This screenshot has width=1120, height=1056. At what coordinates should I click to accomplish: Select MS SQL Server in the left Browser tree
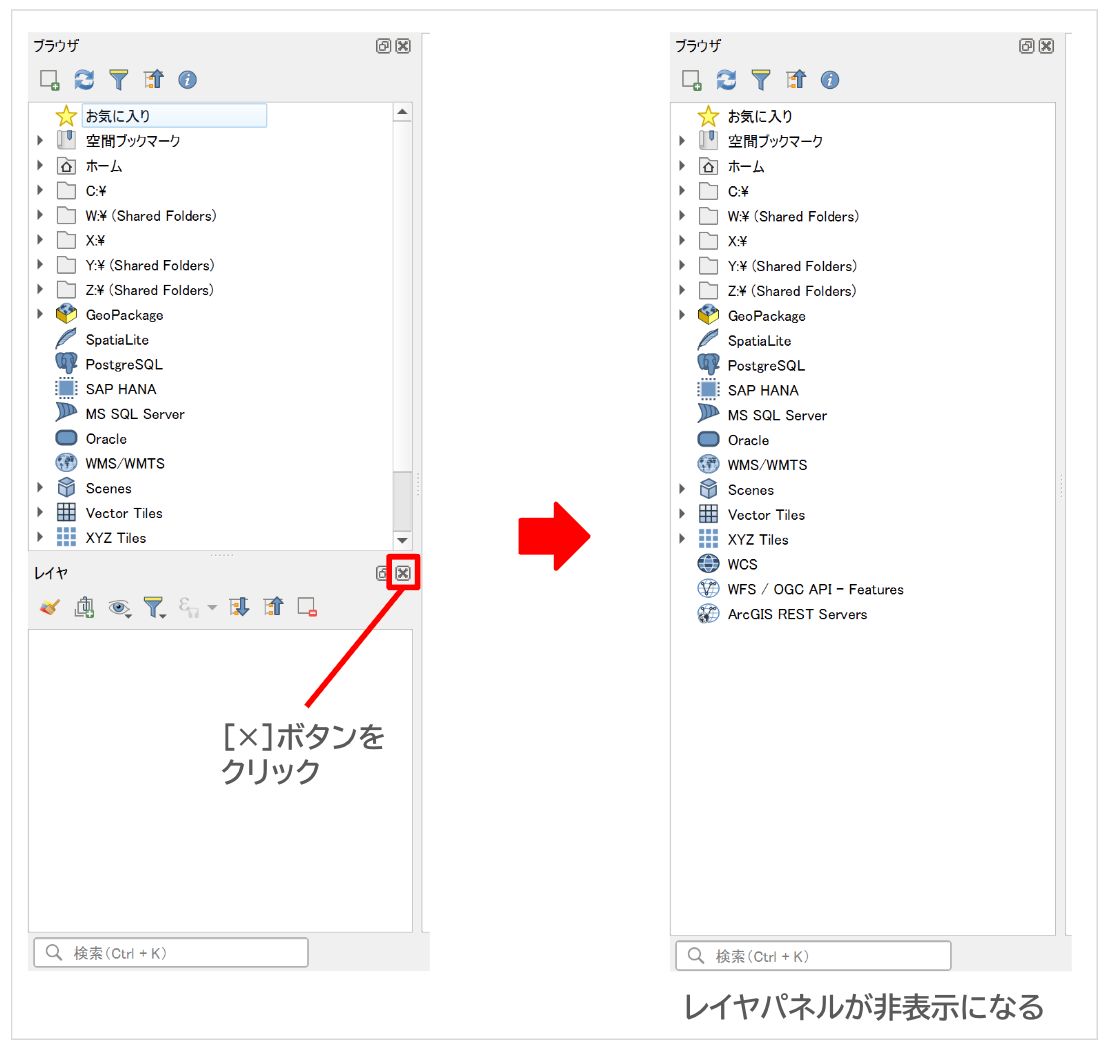tap(135, 414)
